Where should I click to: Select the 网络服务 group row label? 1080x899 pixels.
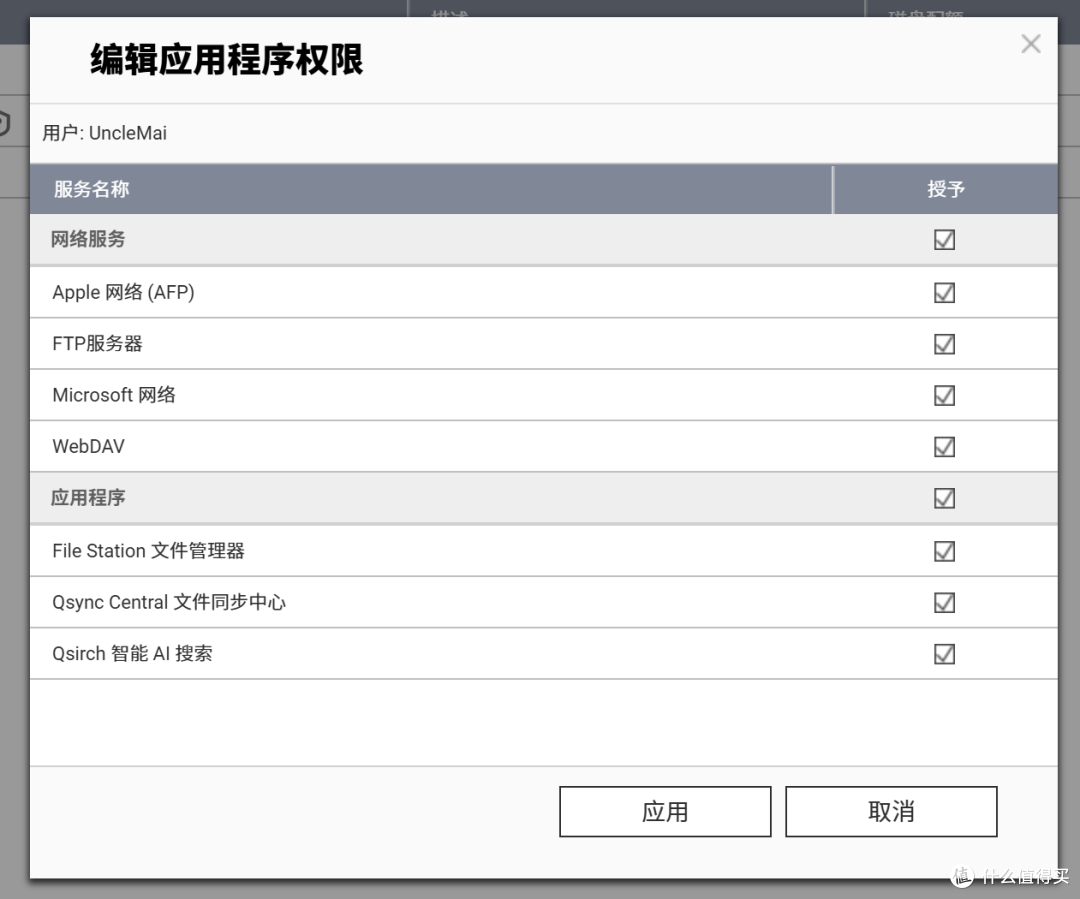click(88, 239)
